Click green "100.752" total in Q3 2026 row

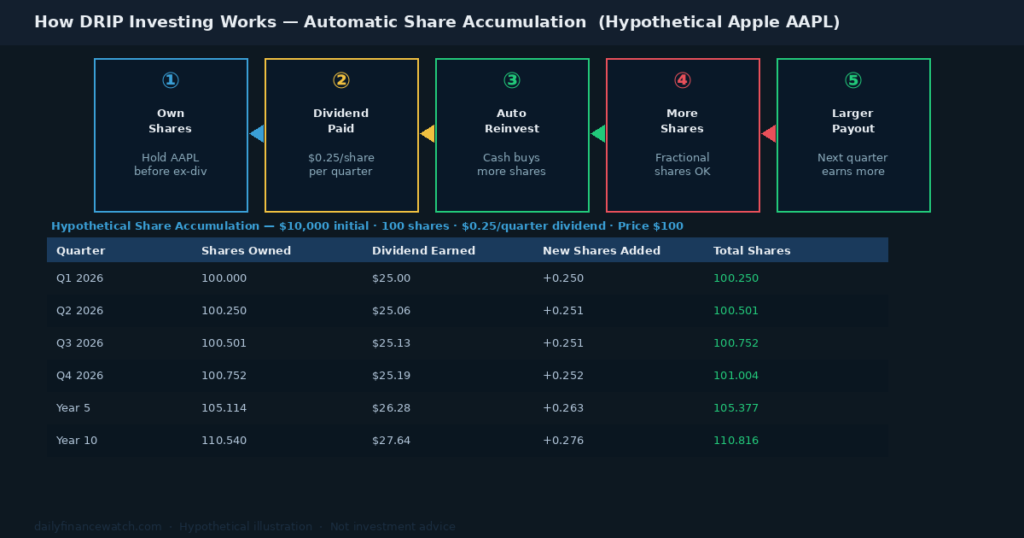(x=736, y=343)
